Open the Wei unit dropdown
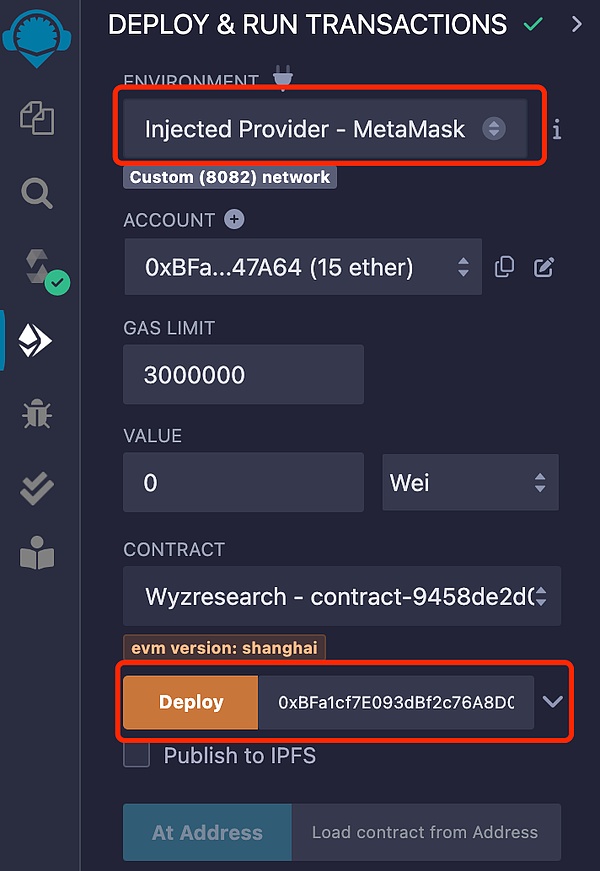This screenshot has width=600, height=871. pos(470,483)
